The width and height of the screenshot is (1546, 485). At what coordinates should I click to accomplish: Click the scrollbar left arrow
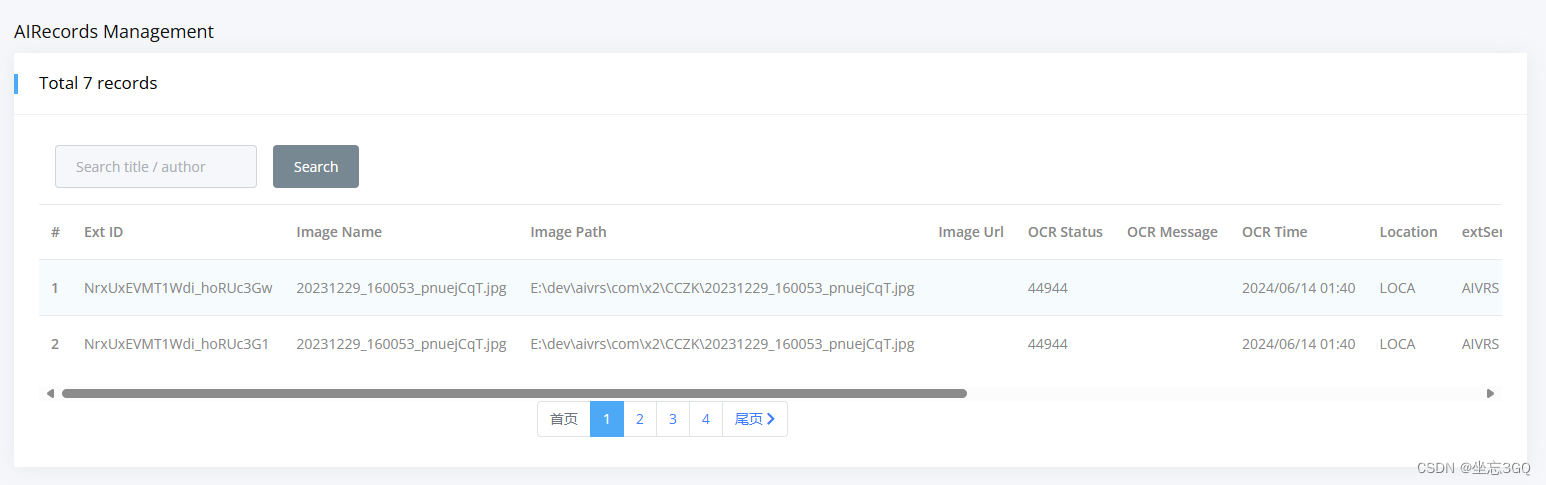click(x=50, y=393)
